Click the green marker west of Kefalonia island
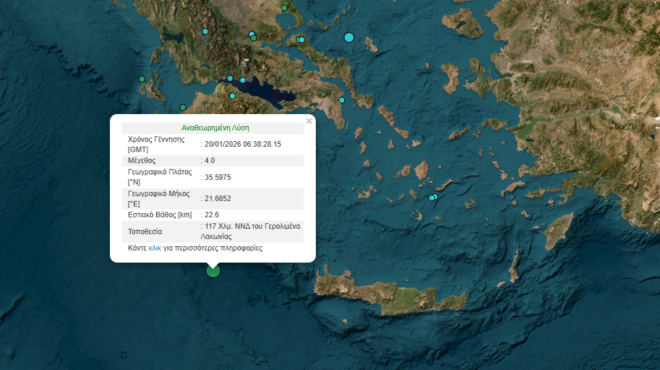This screenshot has height=370, width=660. 142,79
